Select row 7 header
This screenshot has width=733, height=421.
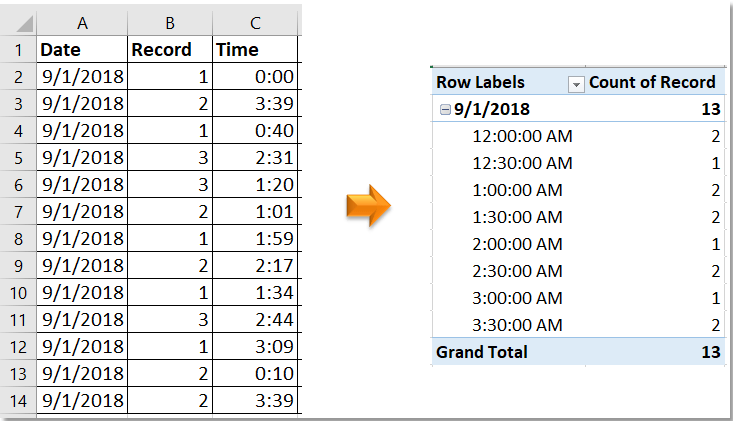tap(17, 211)
